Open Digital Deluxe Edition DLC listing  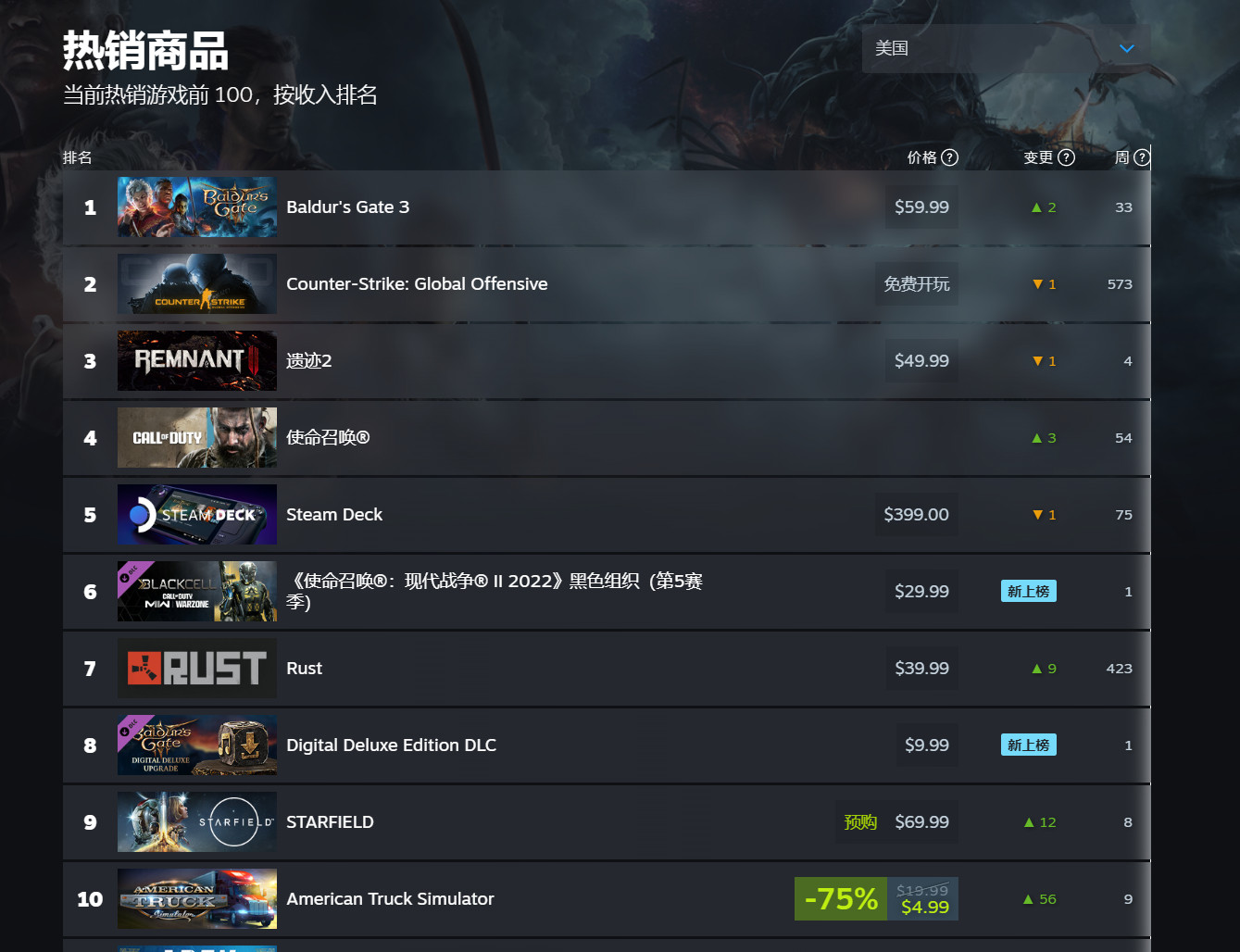(x=392, y=745)
